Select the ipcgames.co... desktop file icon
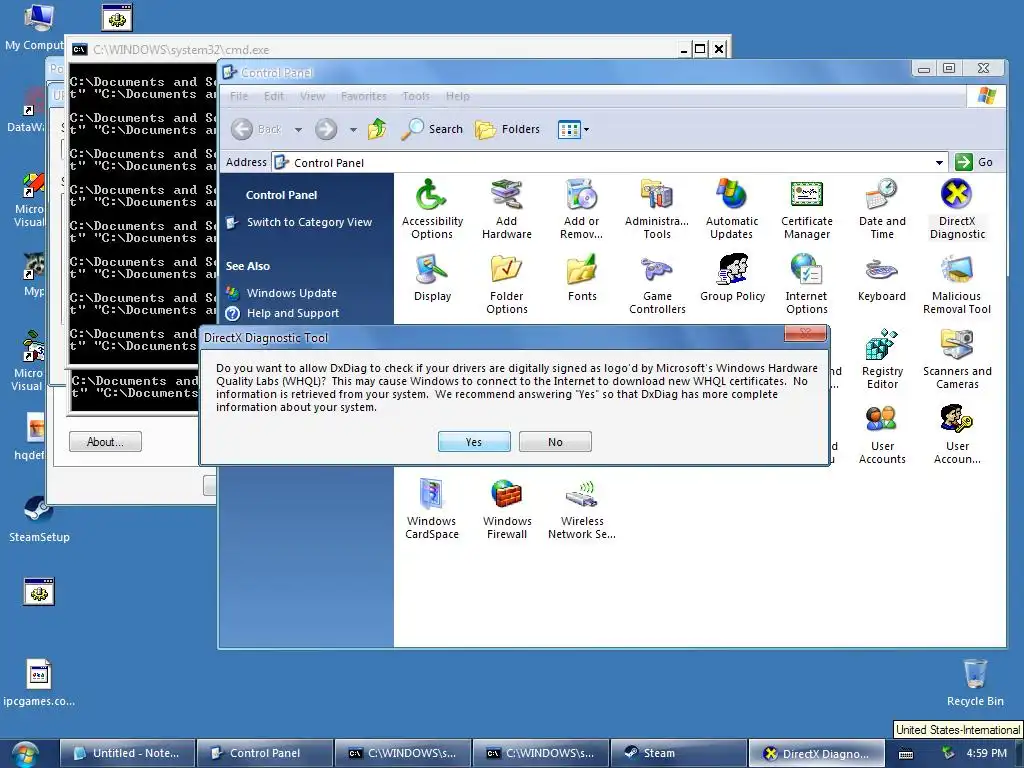 (x=39, y=683)
